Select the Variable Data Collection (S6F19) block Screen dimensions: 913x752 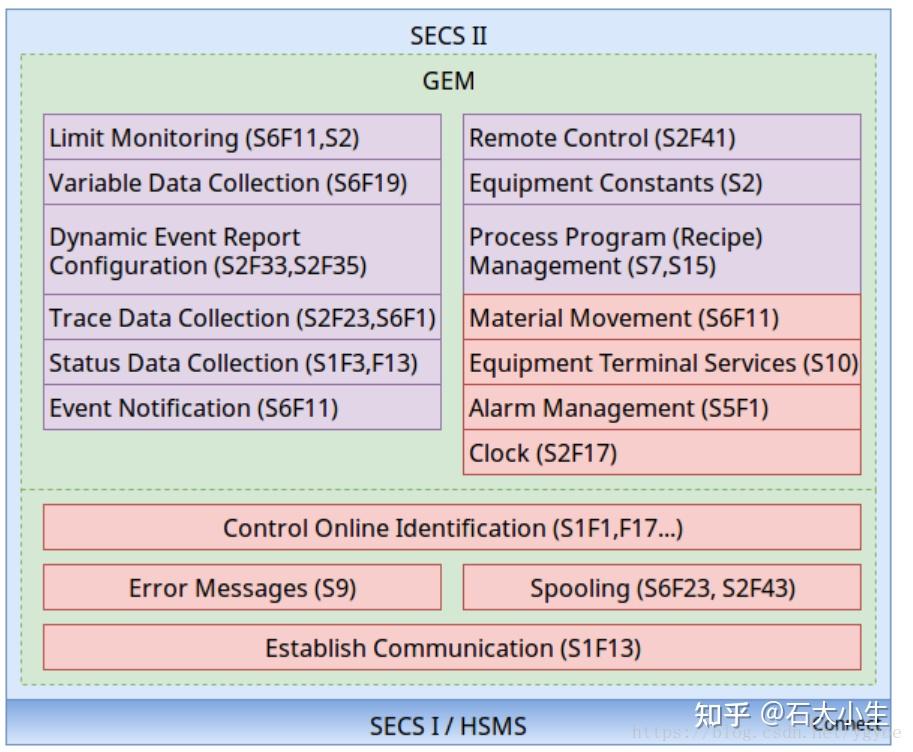(242, 183)
